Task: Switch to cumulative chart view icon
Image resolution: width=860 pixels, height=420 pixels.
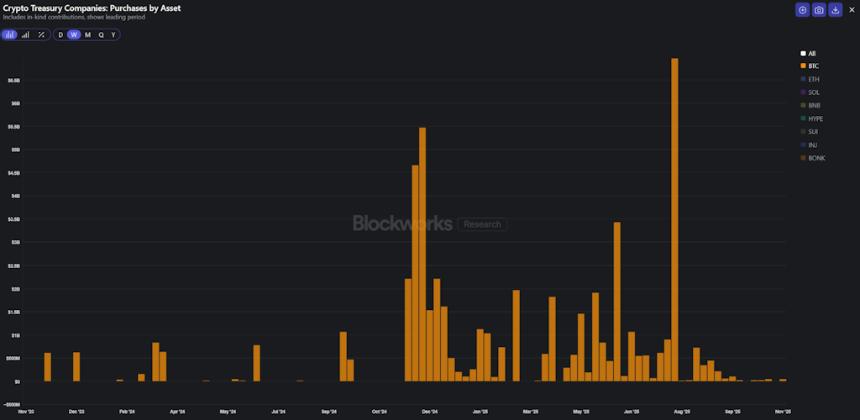Action: [x=25, y=35]
